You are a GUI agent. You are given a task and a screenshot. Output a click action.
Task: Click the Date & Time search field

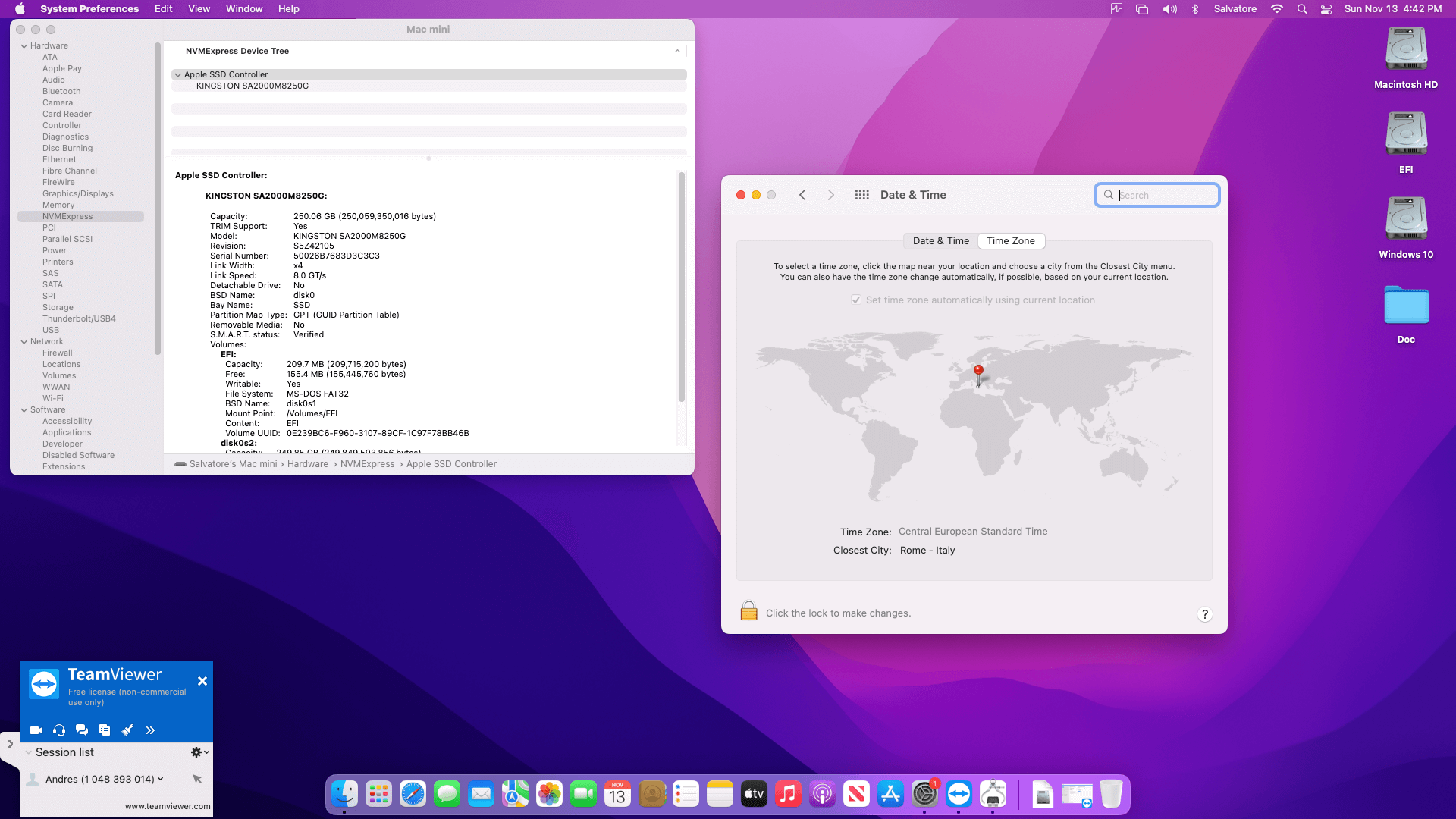(x=1156, y=195)
